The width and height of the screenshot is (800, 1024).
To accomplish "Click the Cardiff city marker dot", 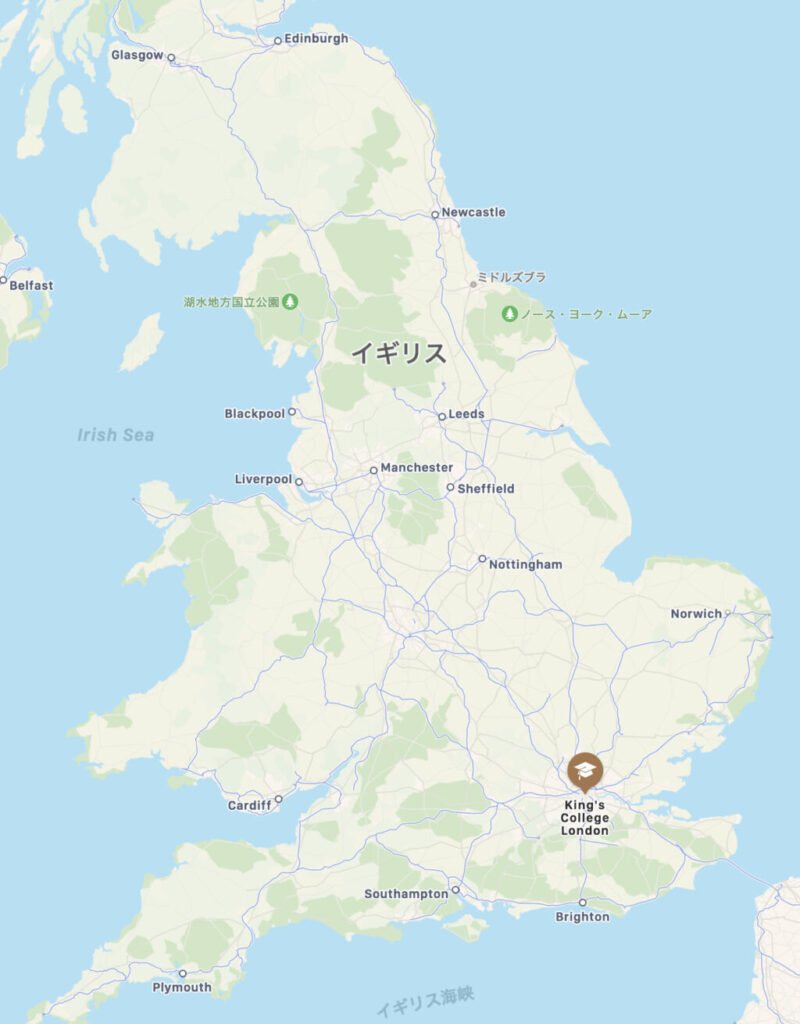I will [x=279, y=799].
